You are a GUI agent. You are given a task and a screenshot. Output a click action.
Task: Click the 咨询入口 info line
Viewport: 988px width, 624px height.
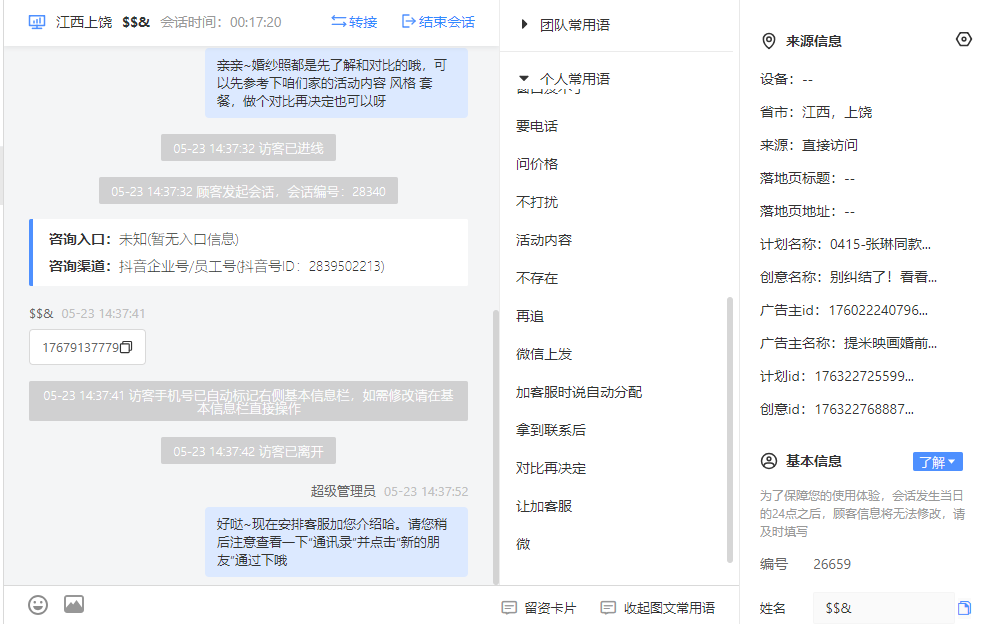click(144, 240)
